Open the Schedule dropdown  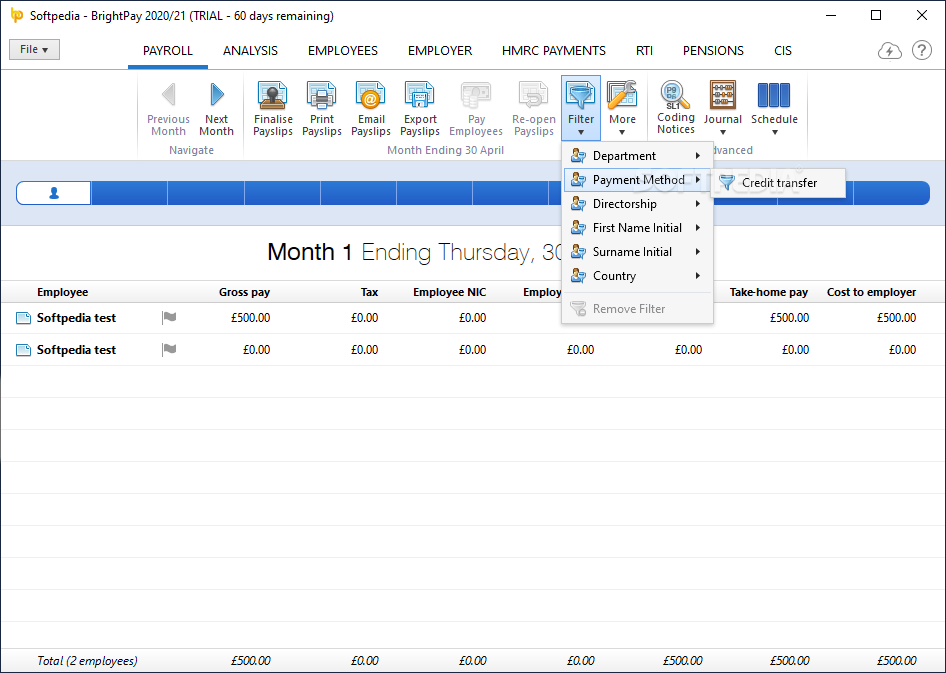774,109
